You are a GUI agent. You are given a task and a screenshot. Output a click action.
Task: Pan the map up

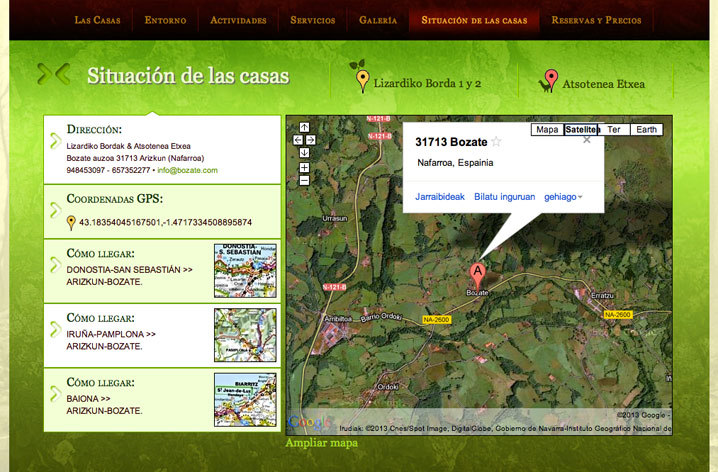point(304,128)
